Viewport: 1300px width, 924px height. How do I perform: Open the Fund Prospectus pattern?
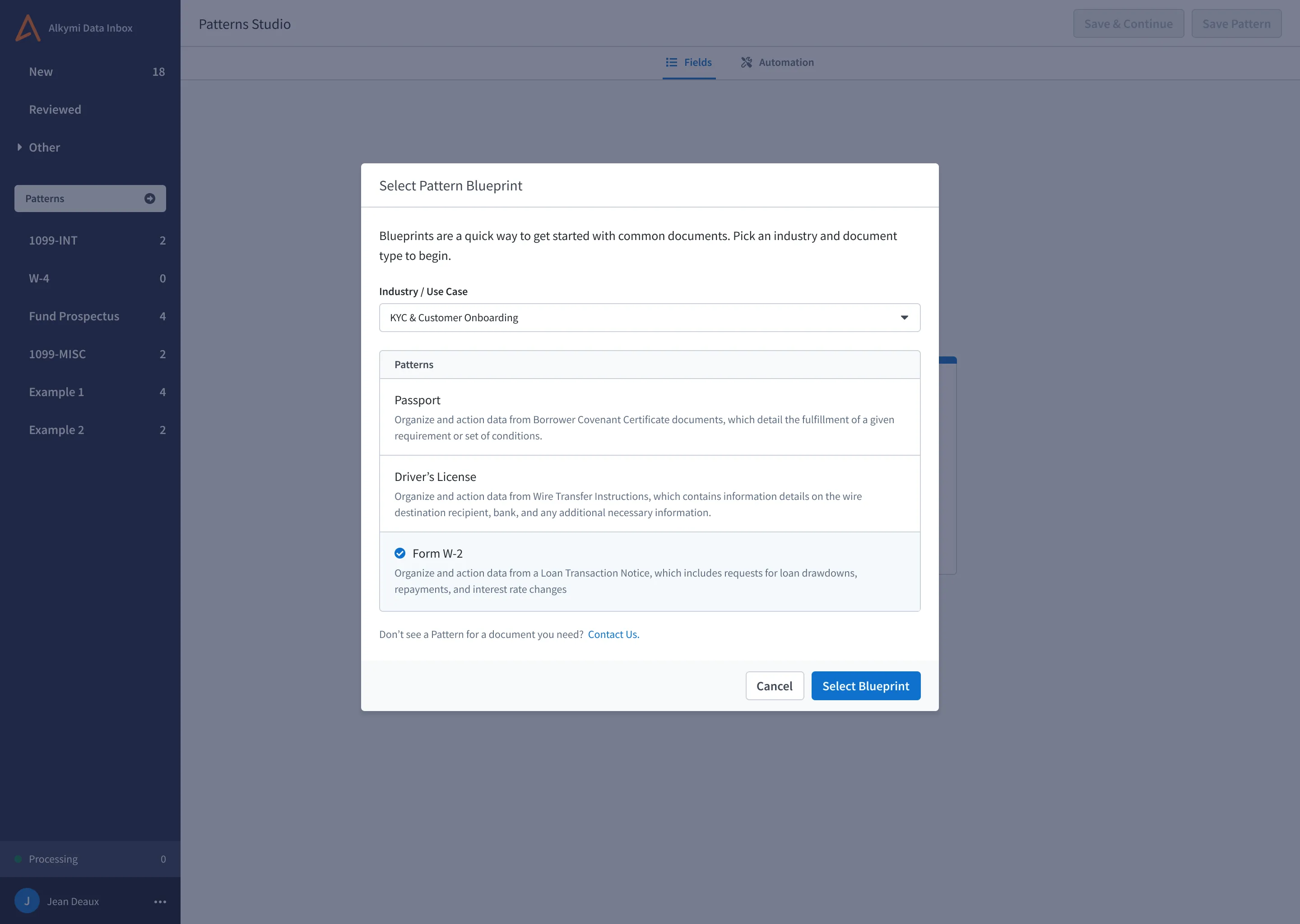coord(90,316)
